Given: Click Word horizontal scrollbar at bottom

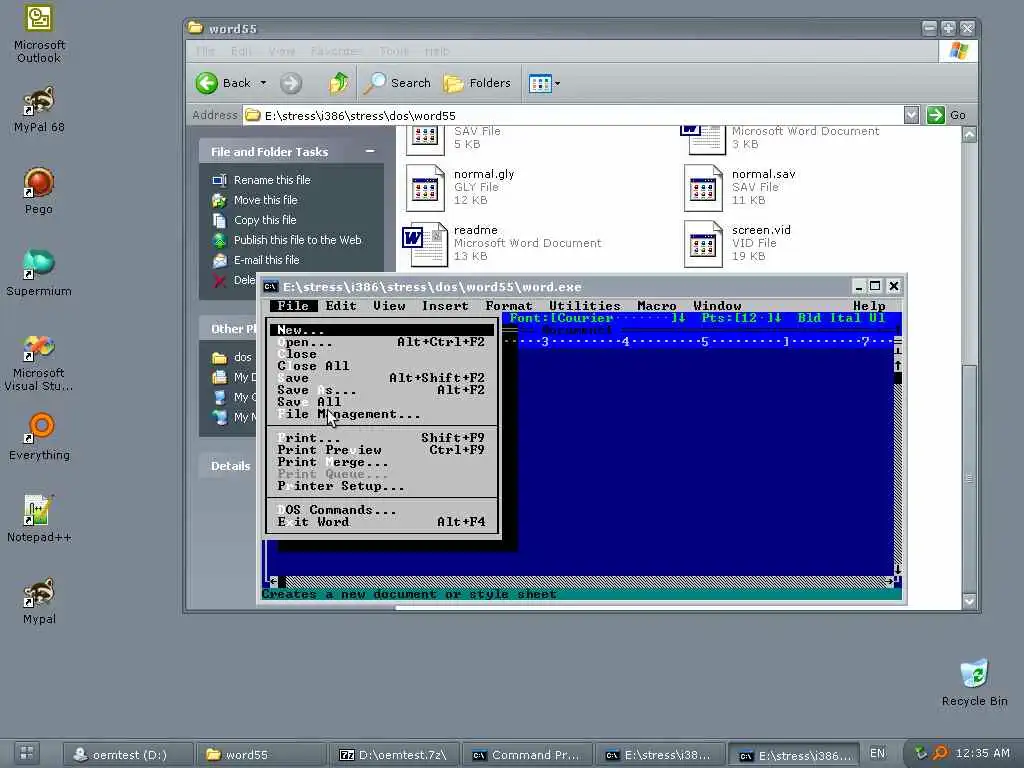Looking at the screenshot, I should click(x=581, y=581).
